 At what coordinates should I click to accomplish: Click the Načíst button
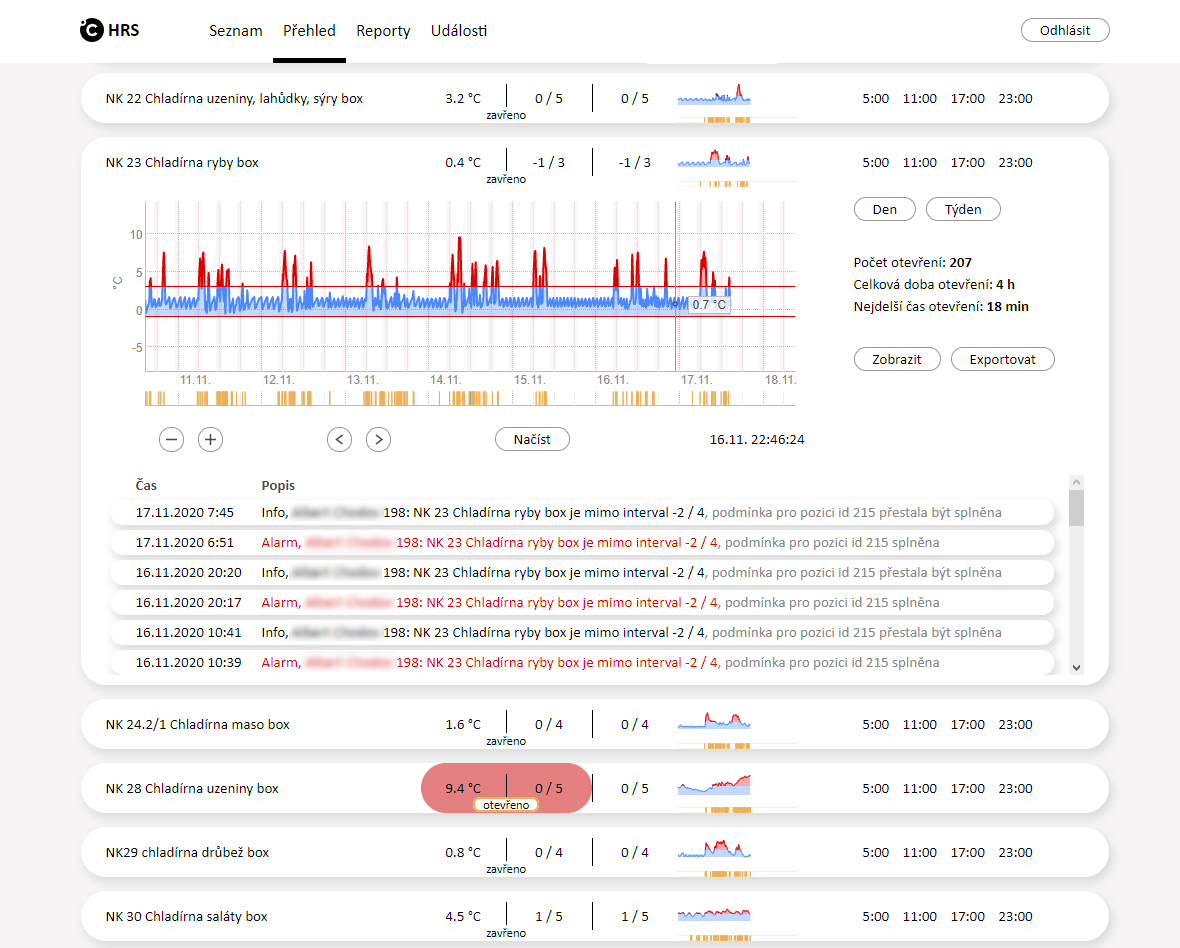click(x=532, y=439)
